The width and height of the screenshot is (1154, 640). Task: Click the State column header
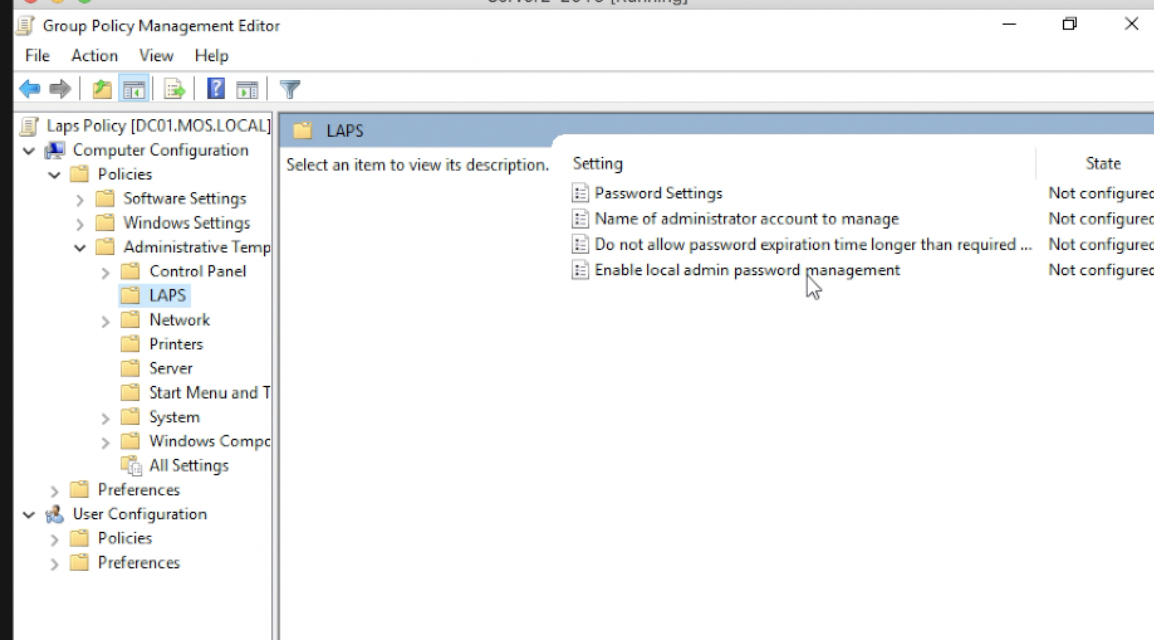click(x=1102, y=163)
